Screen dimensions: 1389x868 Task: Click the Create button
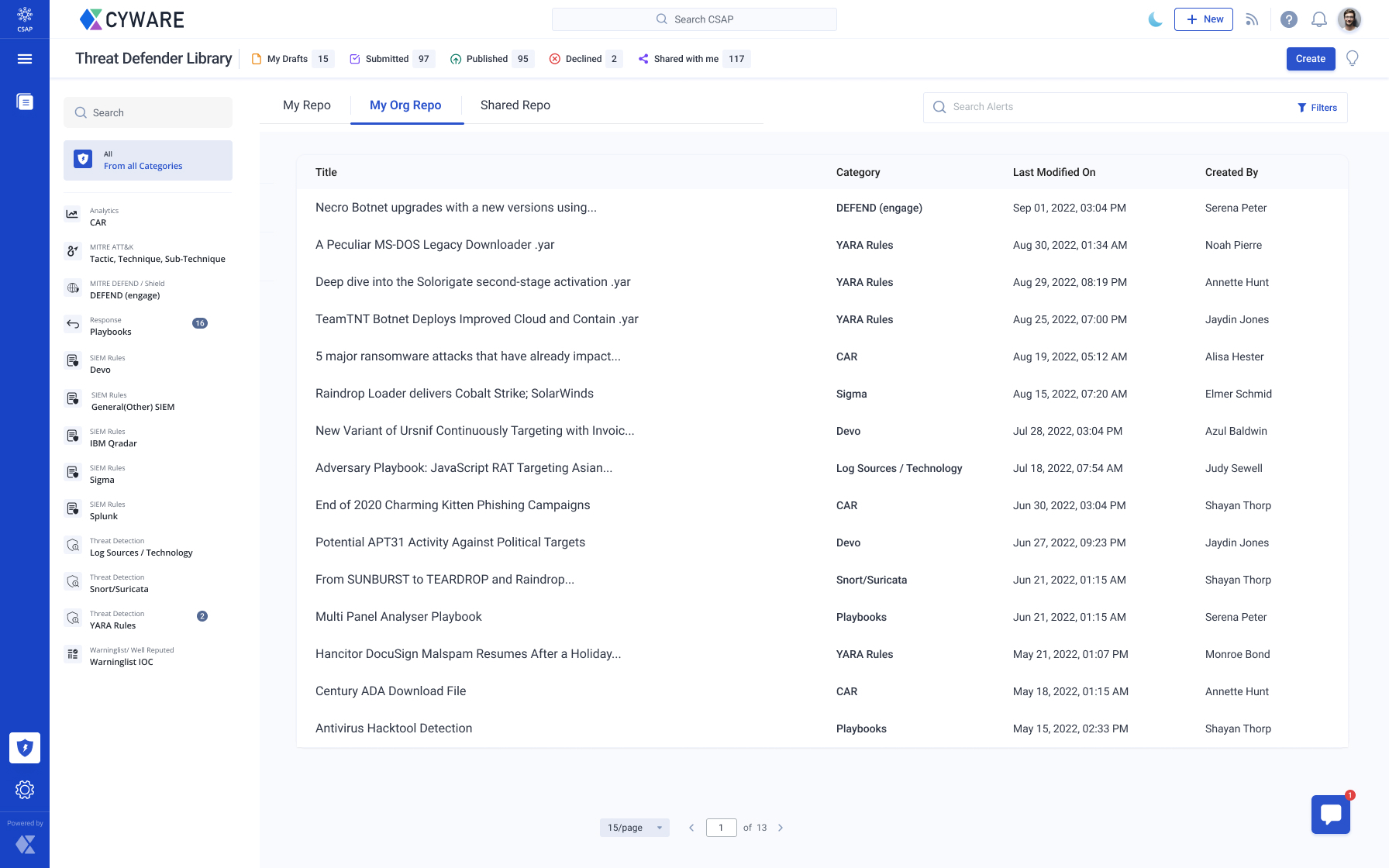click(1310, 59)
